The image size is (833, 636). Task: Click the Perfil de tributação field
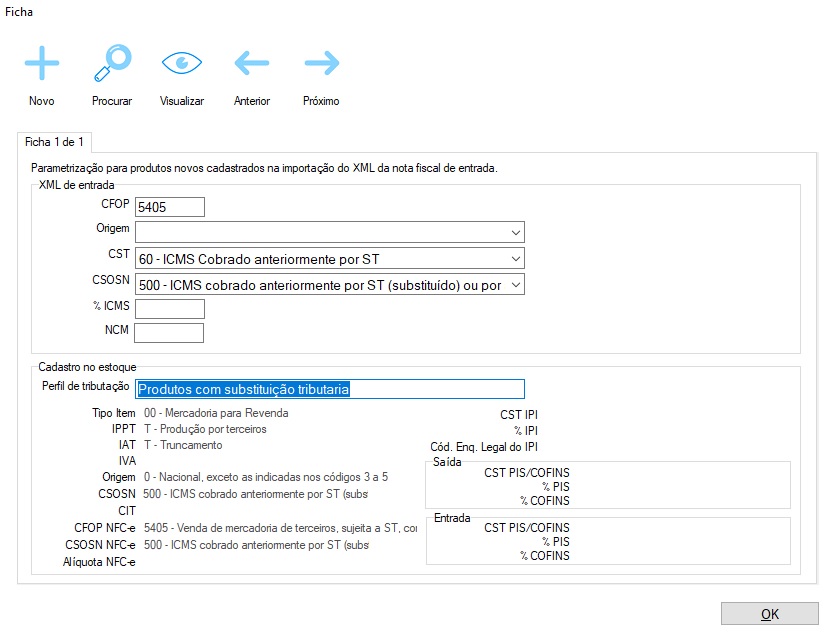pyautogui.click(x=329, y=389)
